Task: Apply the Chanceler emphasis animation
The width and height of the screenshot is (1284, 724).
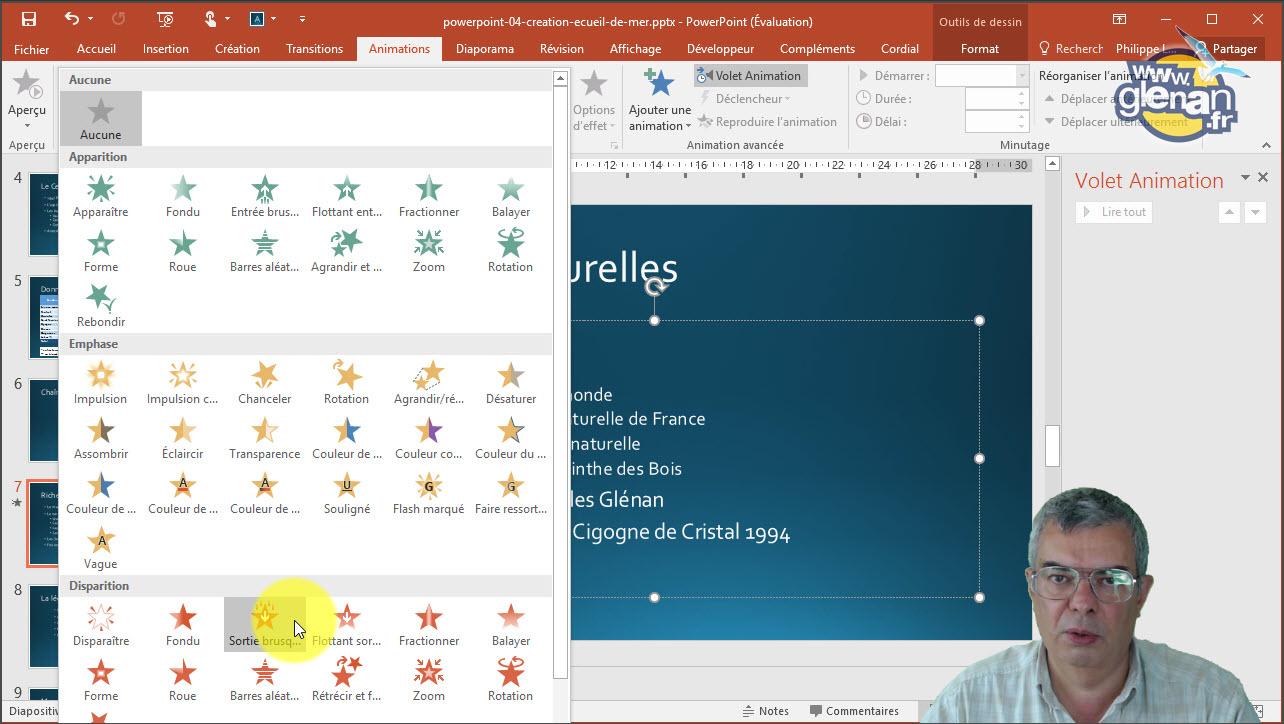Action: pyautogui.click(x=265, y=383)
